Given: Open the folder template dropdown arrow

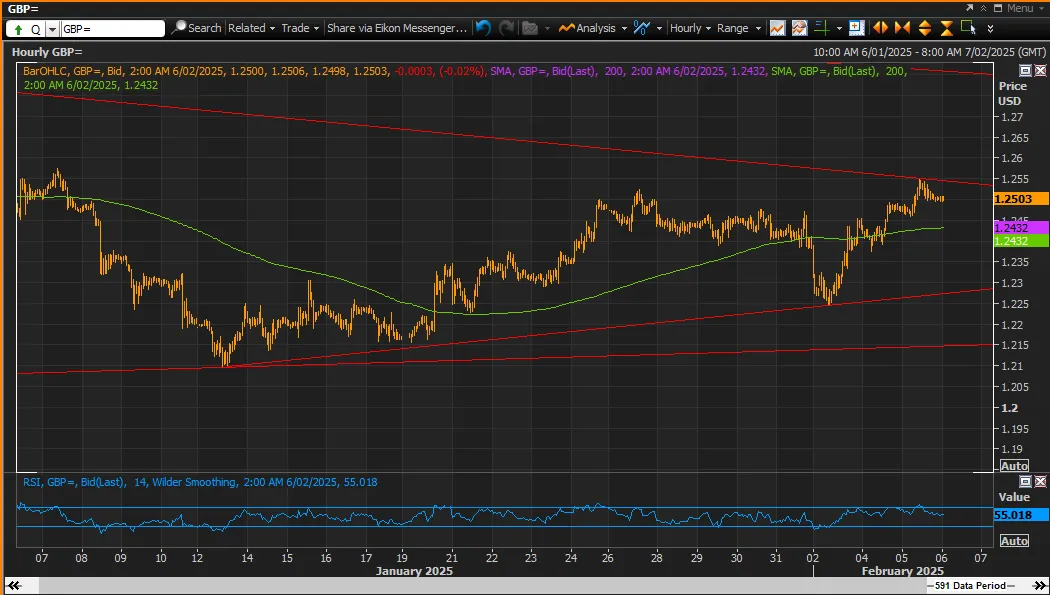Looking at the screenshot, I should tap(547, 28).
